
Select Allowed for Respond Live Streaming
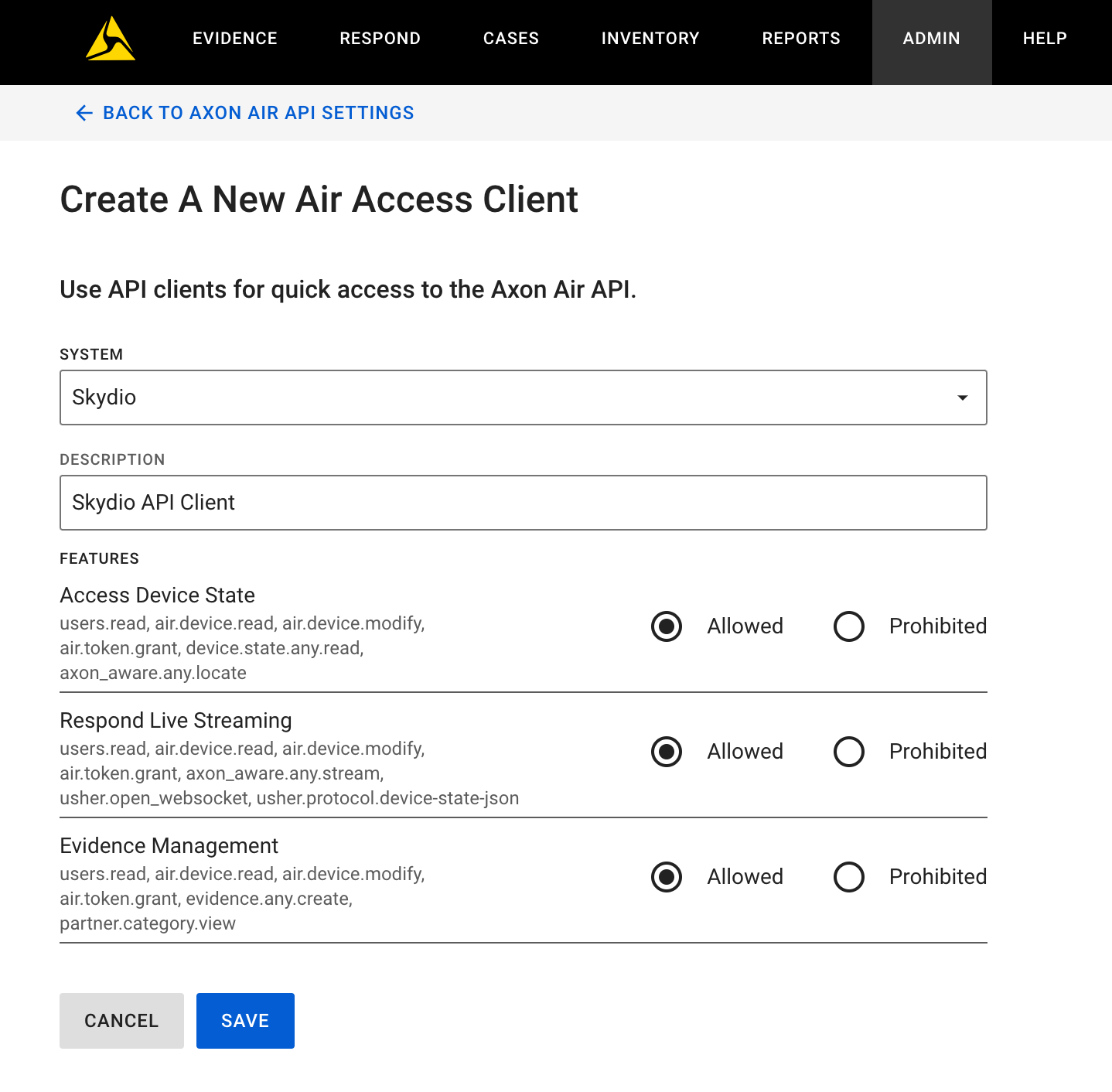pos(667,752)
